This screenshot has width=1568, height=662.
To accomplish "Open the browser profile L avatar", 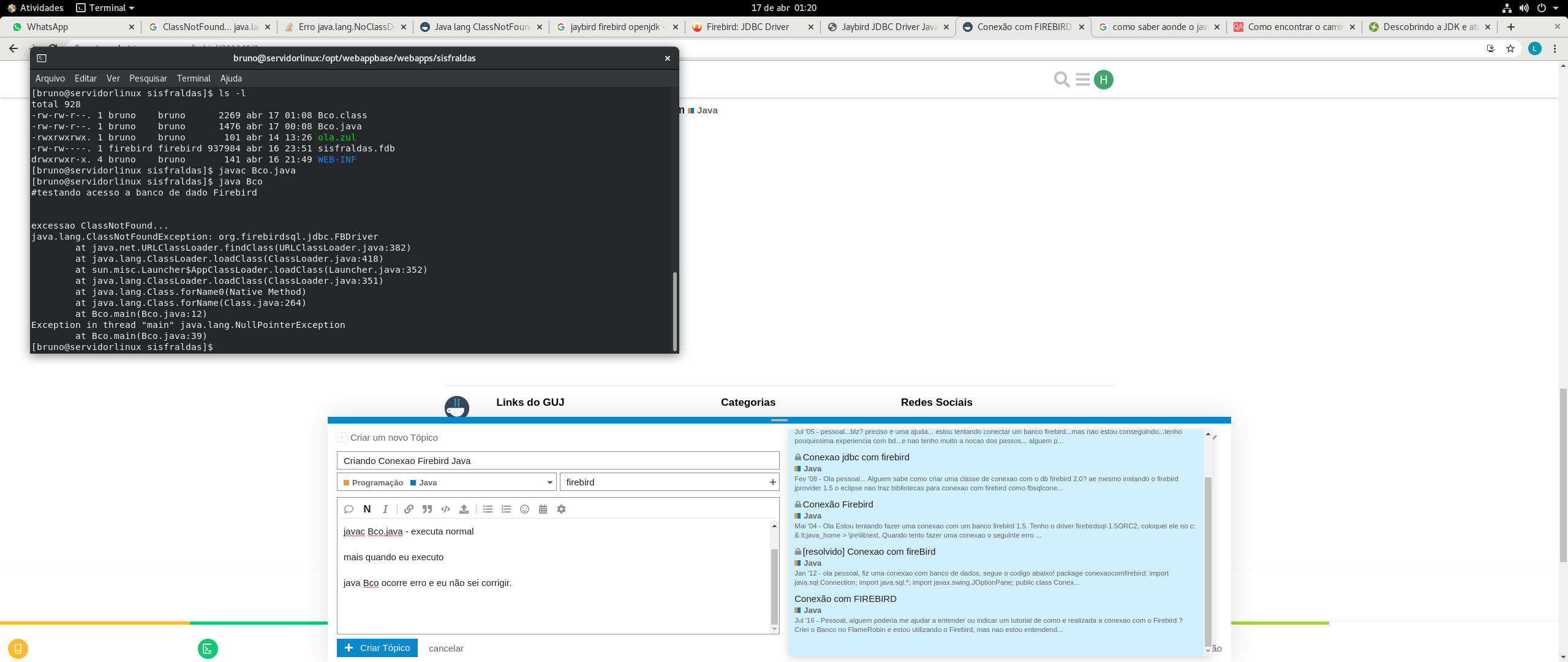I will 1534,48.
